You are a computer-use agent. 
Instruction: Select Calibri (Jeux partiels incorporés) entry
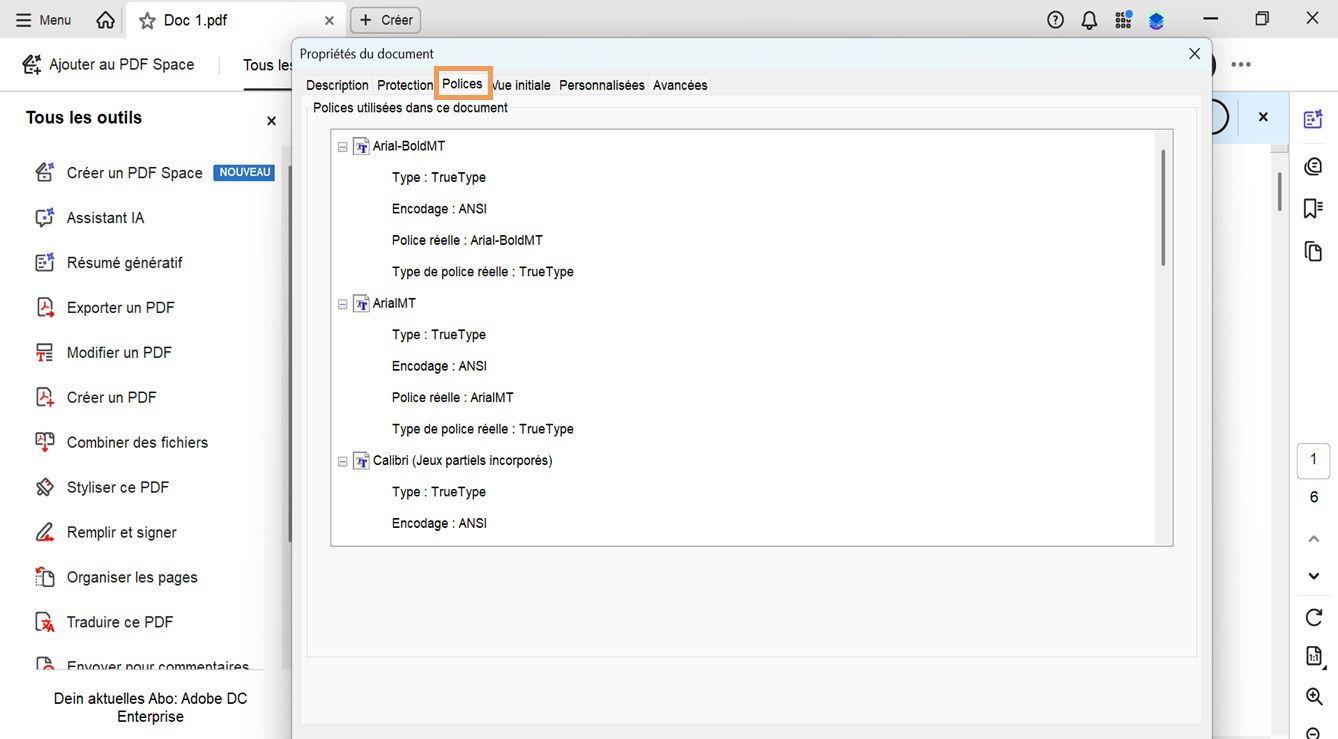pos(463,460)
